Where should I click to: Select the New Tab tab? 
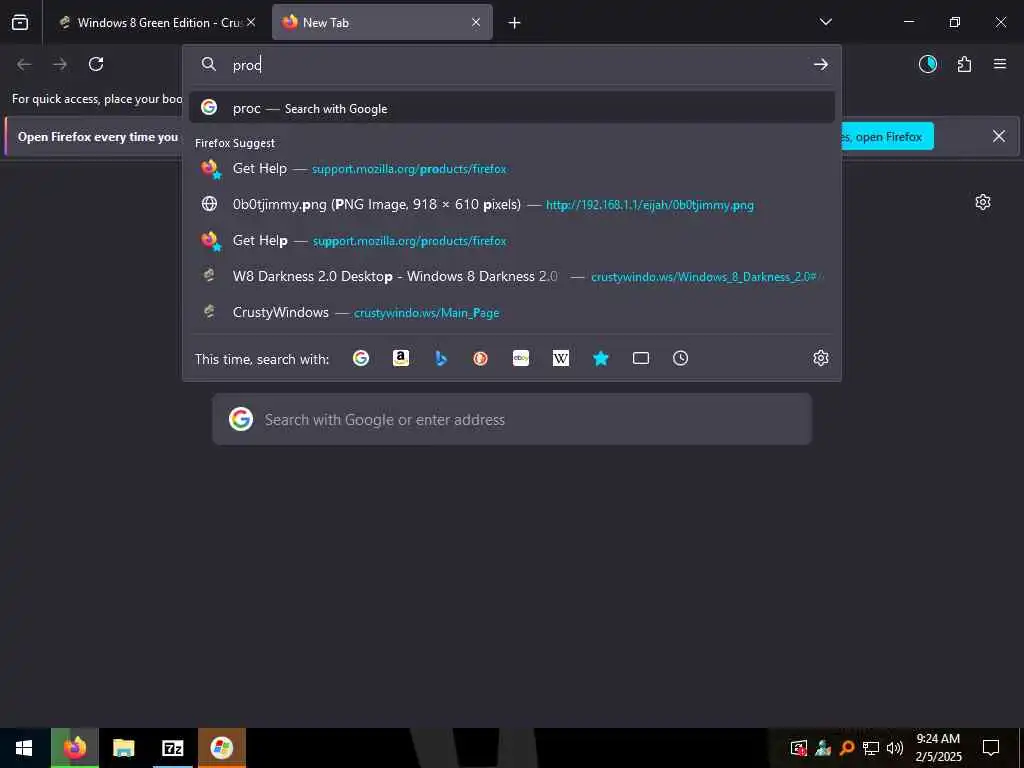click(382, 22)
